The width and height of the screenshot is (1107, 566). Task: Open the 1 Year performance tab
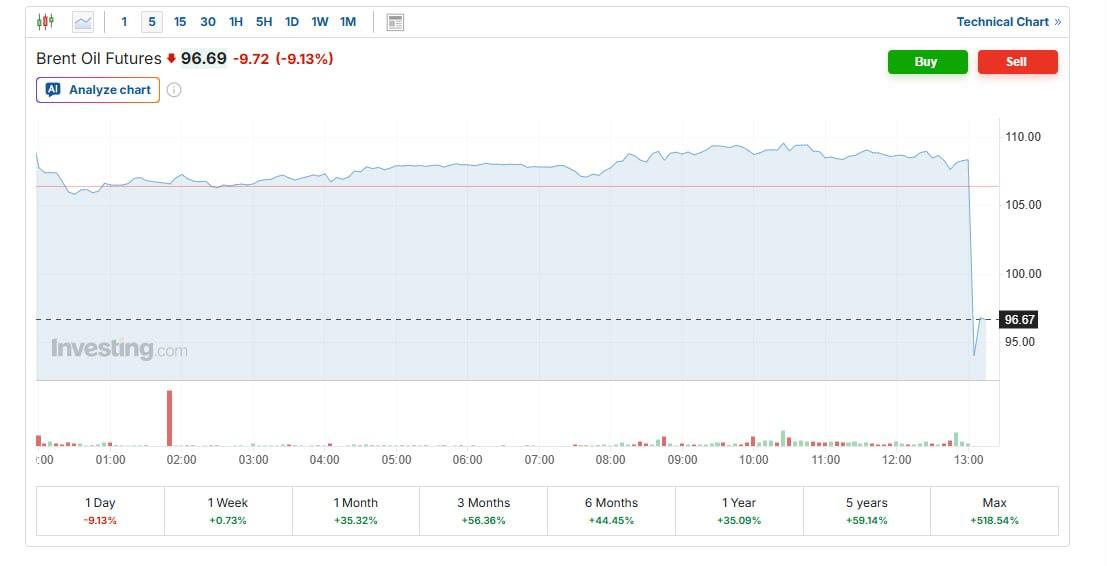point(739,510)
